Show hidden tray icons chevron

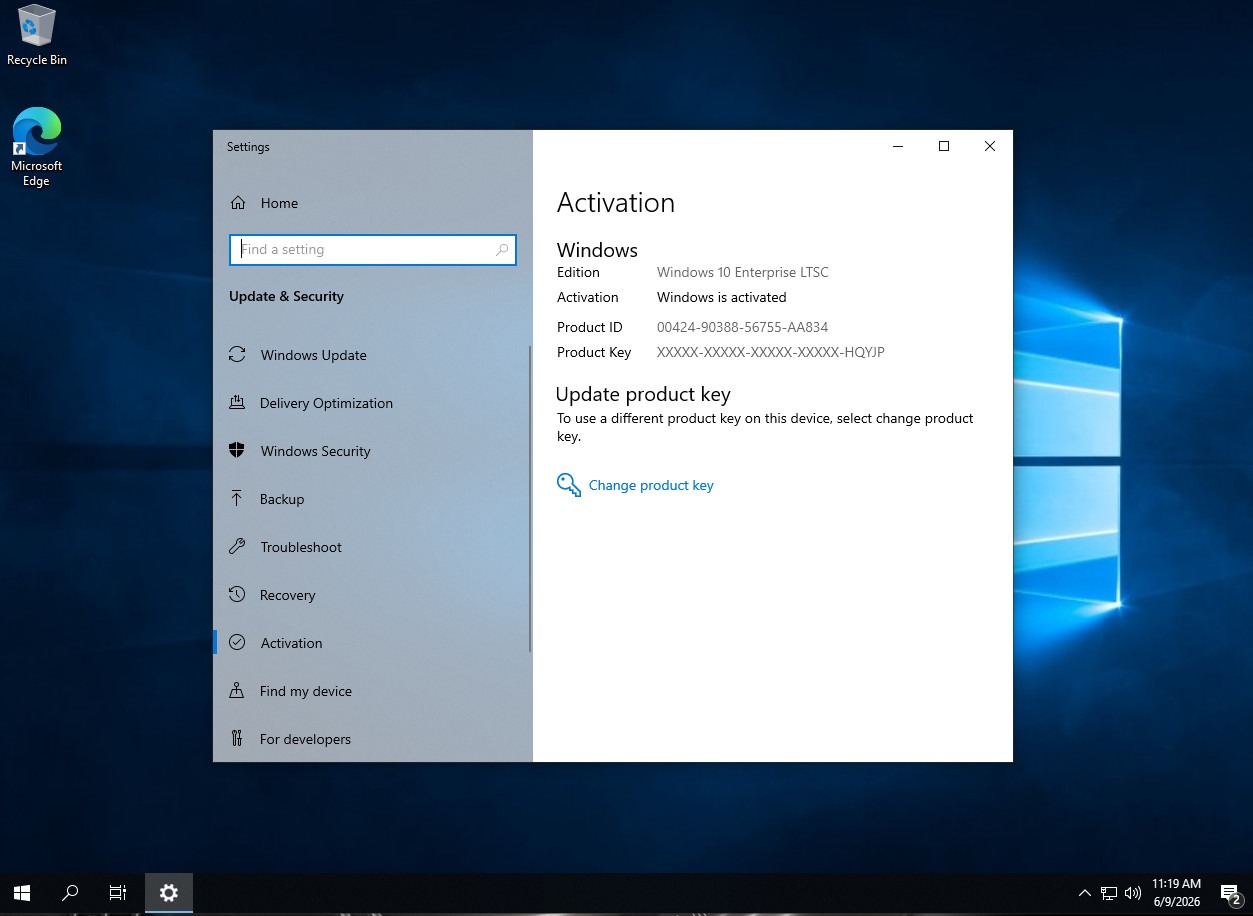[x=1085, y=893]
